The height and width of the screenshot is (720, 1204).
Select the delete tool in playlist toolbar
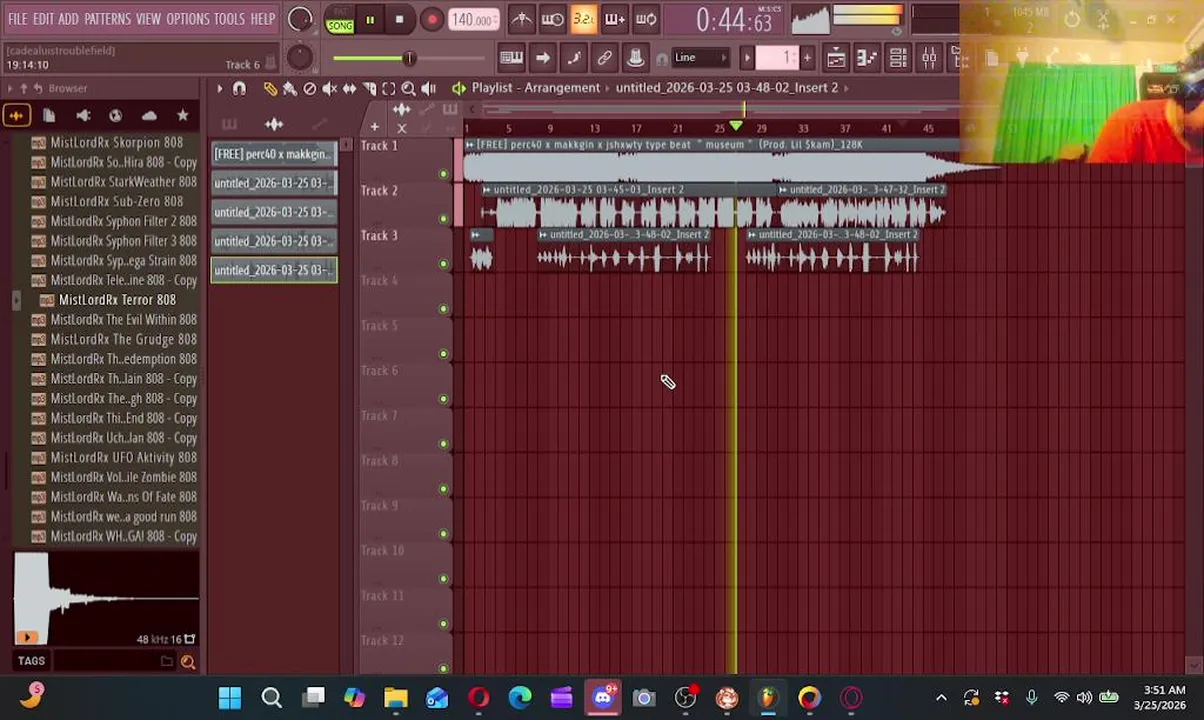click(x=310, y=89)
